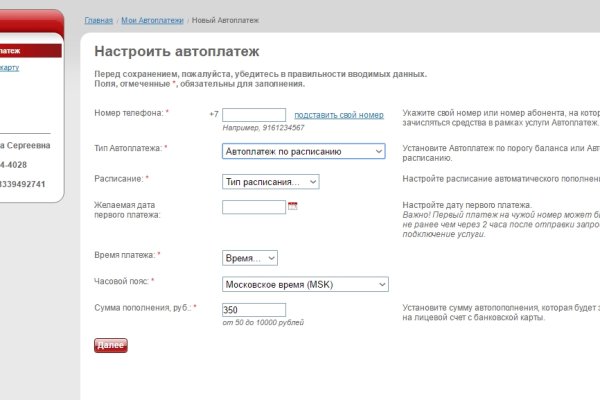Expand the Часовой пояс timezone dropdown
The width and height of the screenshot is (600, 400).
point(305,284)
